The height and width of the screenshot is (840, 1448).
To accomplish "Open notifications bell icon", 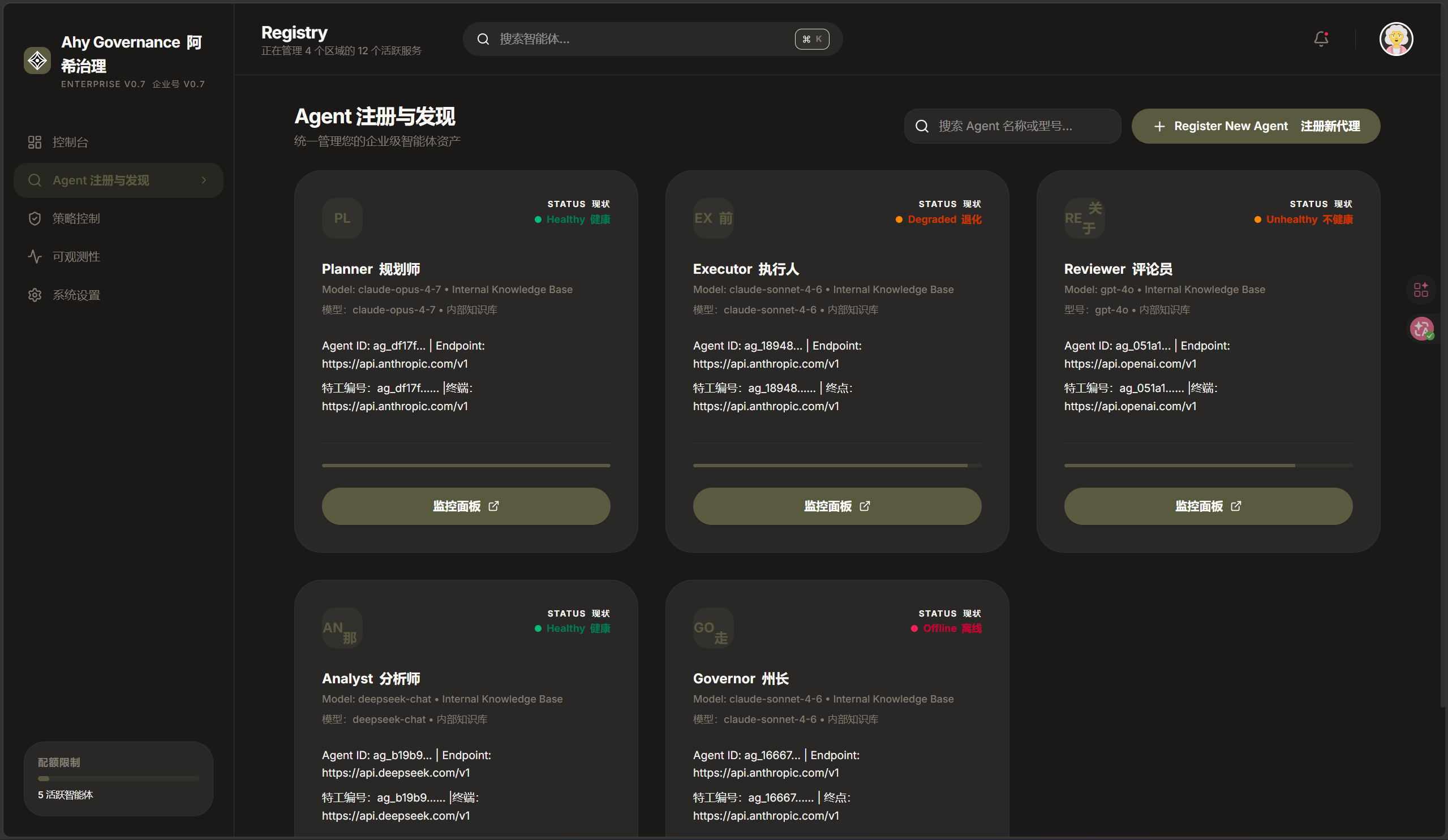I will [x=1321, y=39].
